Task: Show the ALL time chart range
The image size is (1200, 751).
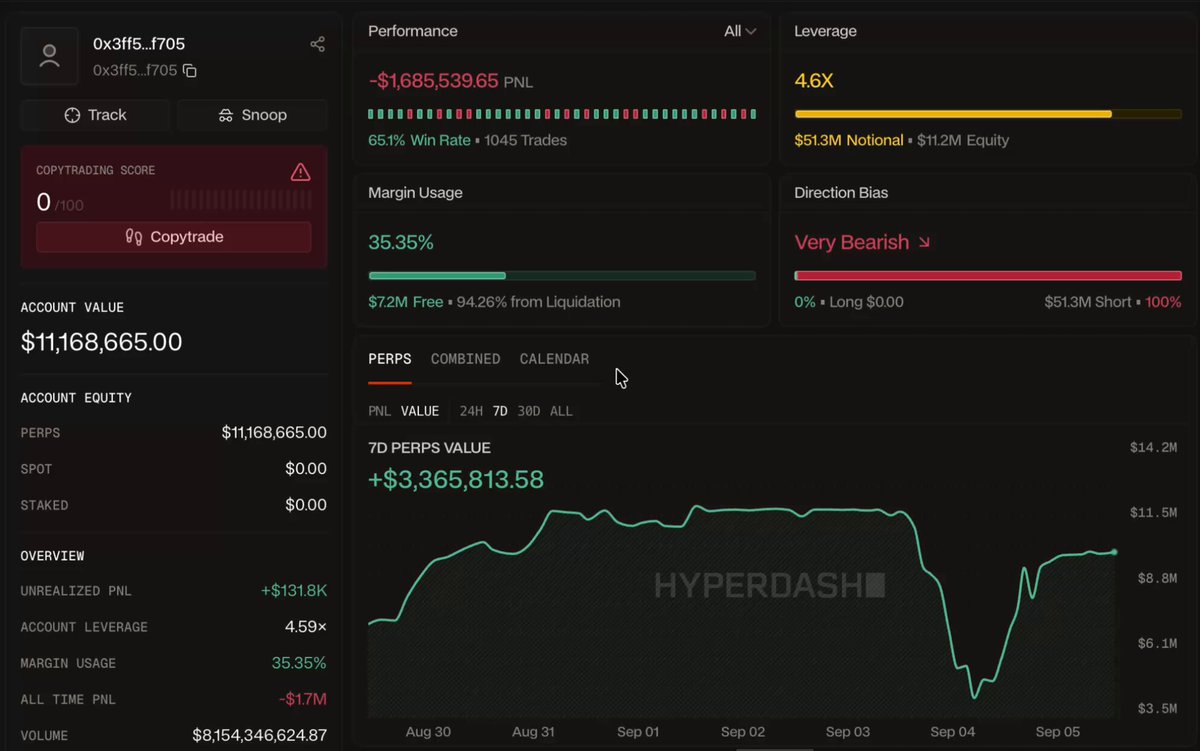Action: click(561, 411)
